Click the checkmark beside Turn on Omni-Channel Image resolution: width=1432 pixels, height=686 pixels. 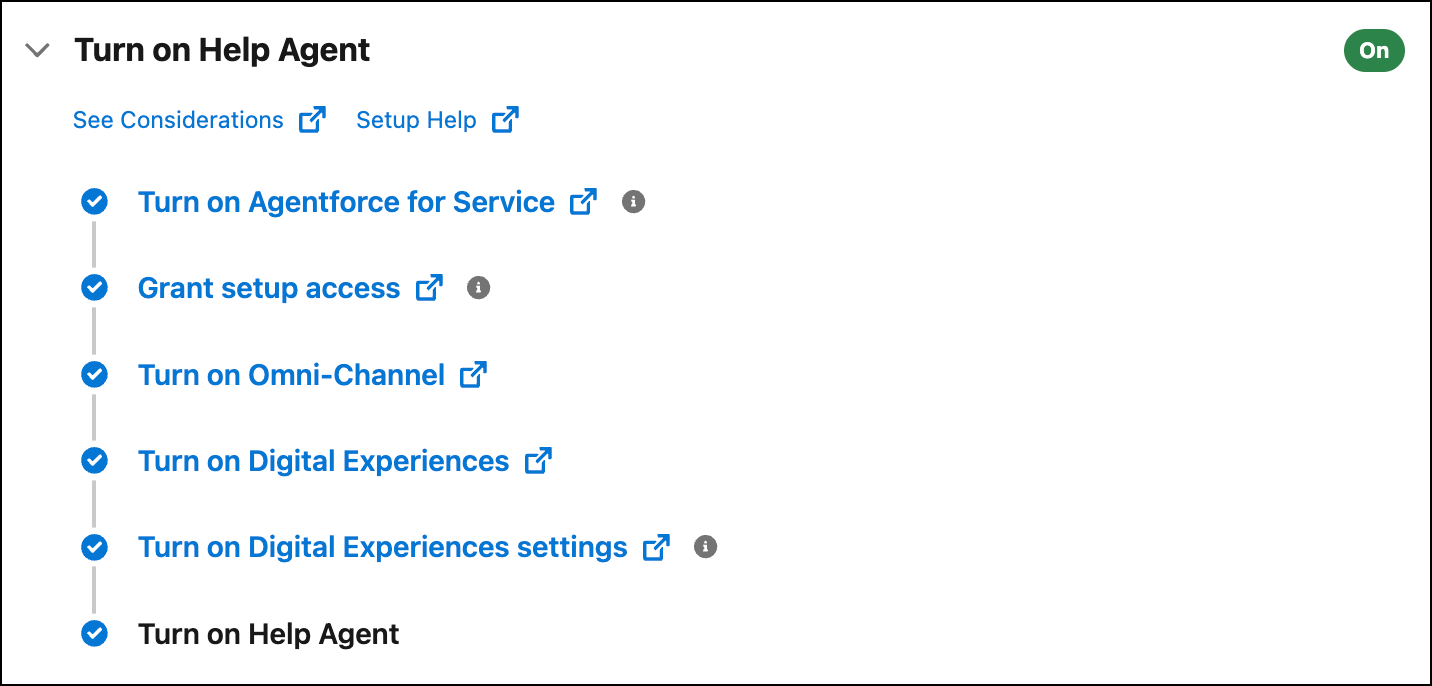[x=94, y=375]
